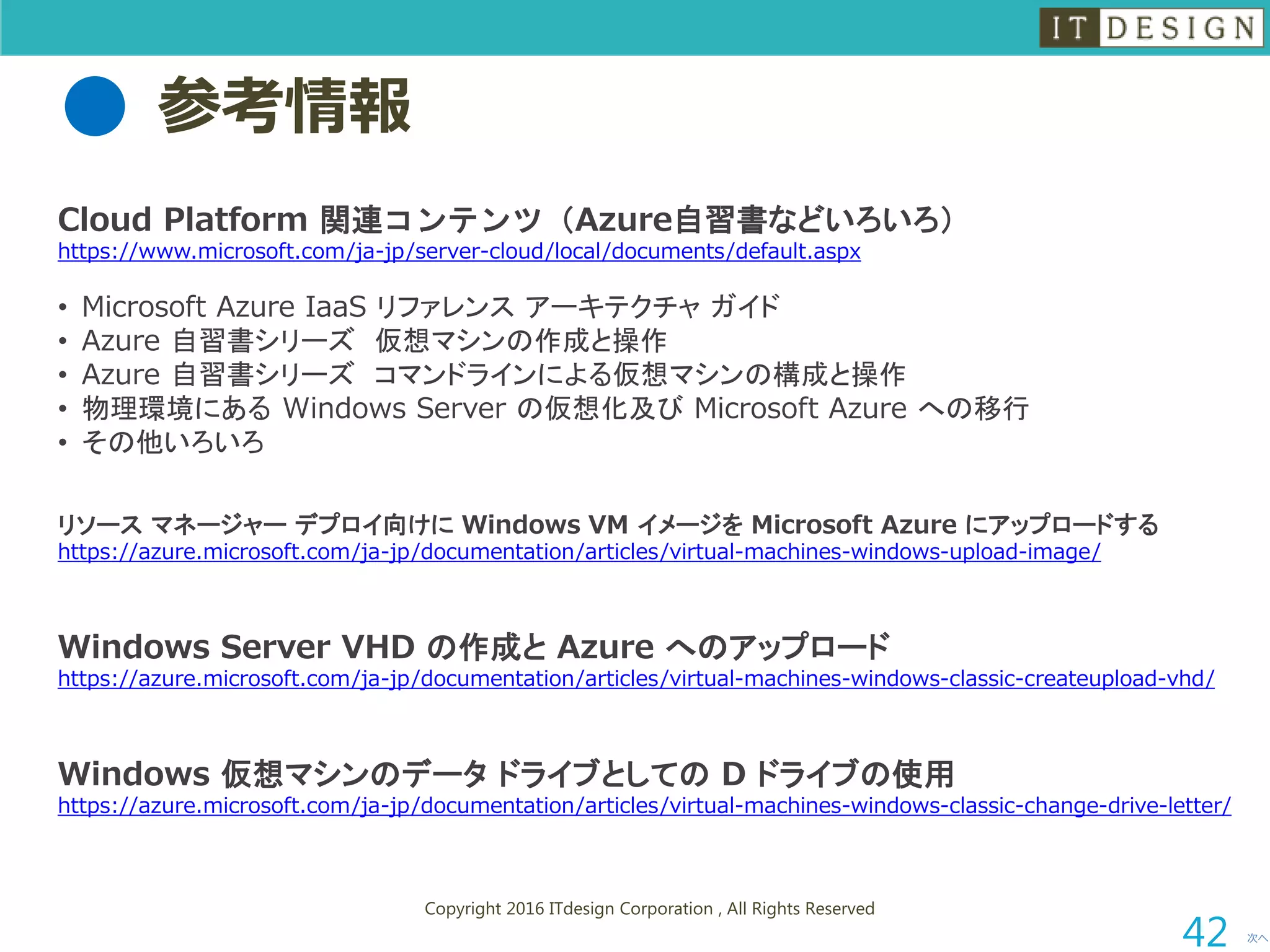Open the classic-change-drive-letter documentation link
This screenshot has width=1270, height=952.
point(644,806)
